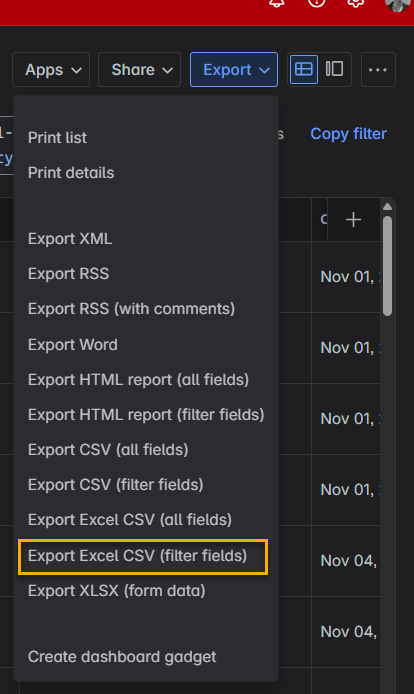
Task: Choose Export XLSX (form data)
Action: [117, 591]
